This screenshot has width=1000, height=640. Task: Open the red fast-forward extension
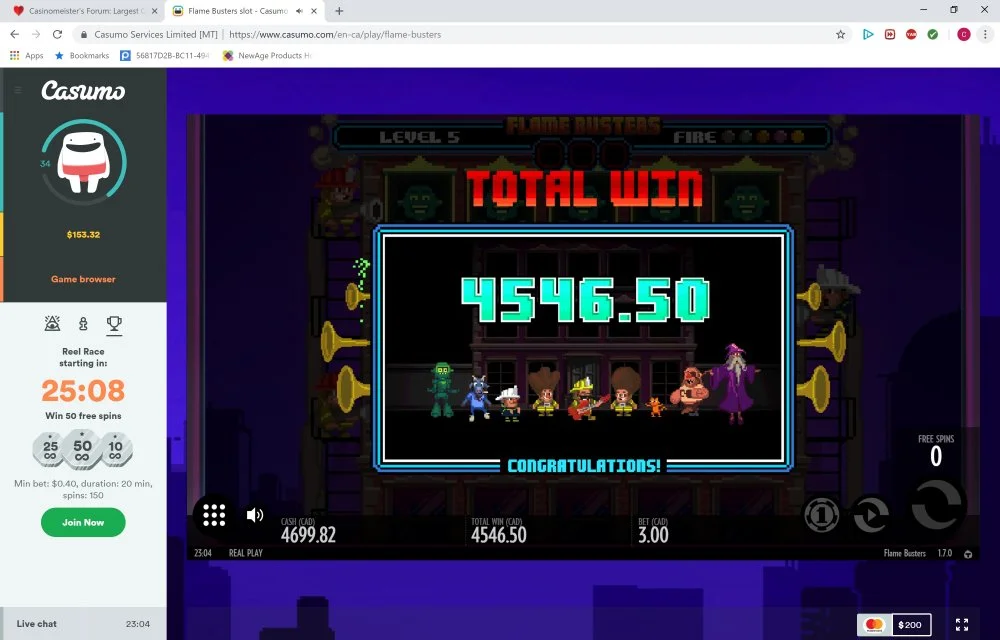[890, 34]
